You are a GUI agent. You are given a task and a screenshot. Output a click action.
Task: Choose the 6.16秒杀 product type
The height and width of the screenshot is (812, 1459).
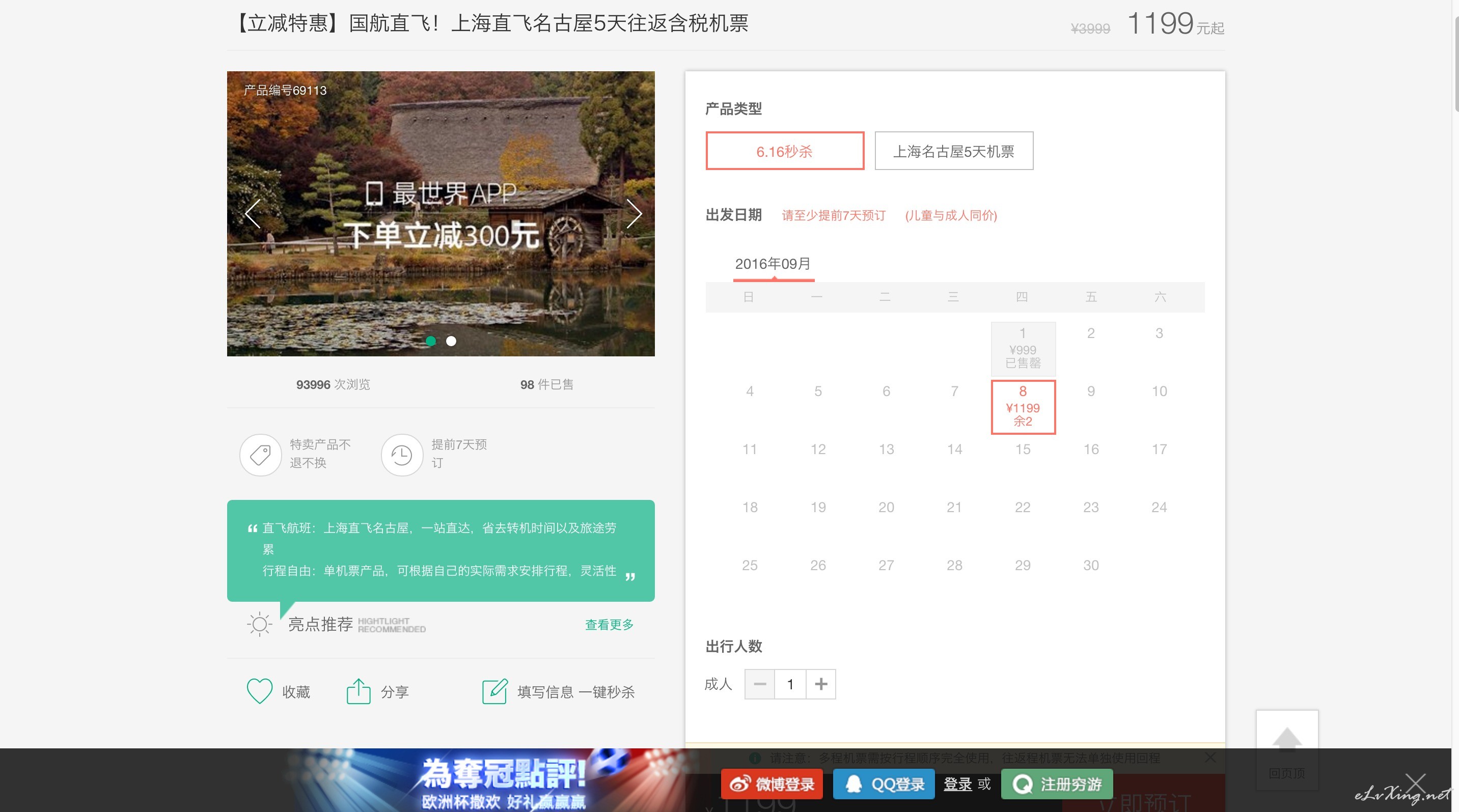(785, 151)
